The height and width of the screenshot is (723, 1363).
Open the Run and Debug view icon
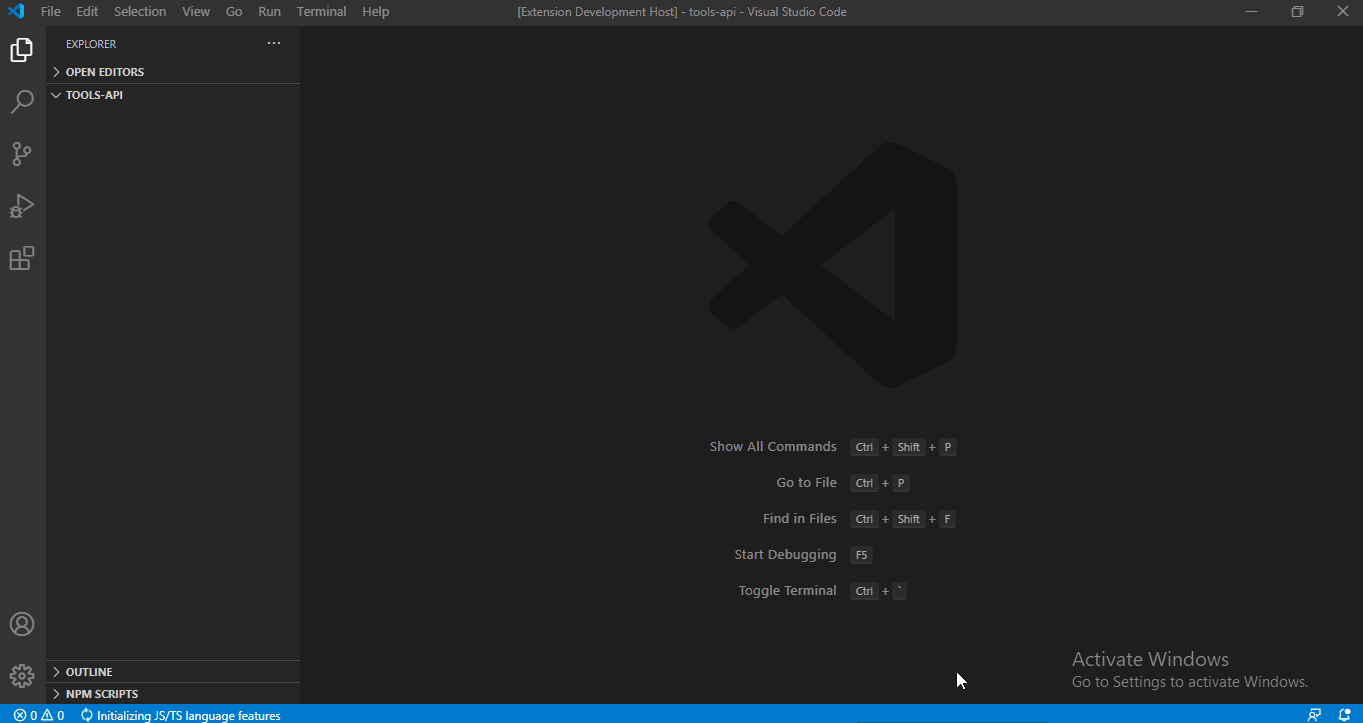(22, 206)
